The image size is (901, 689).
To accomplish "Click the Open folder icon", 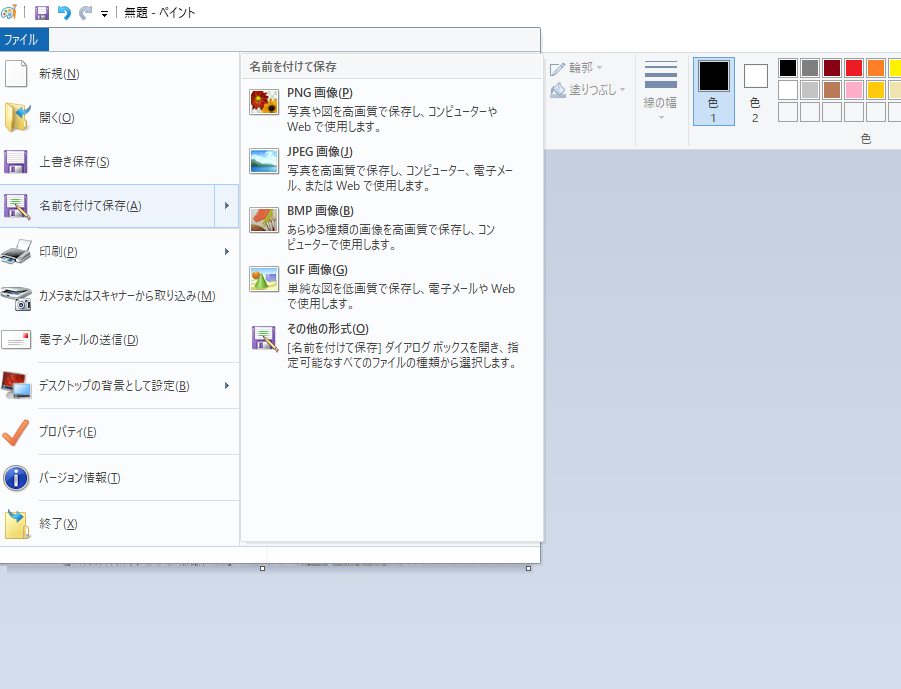I will tap(17, 117).
